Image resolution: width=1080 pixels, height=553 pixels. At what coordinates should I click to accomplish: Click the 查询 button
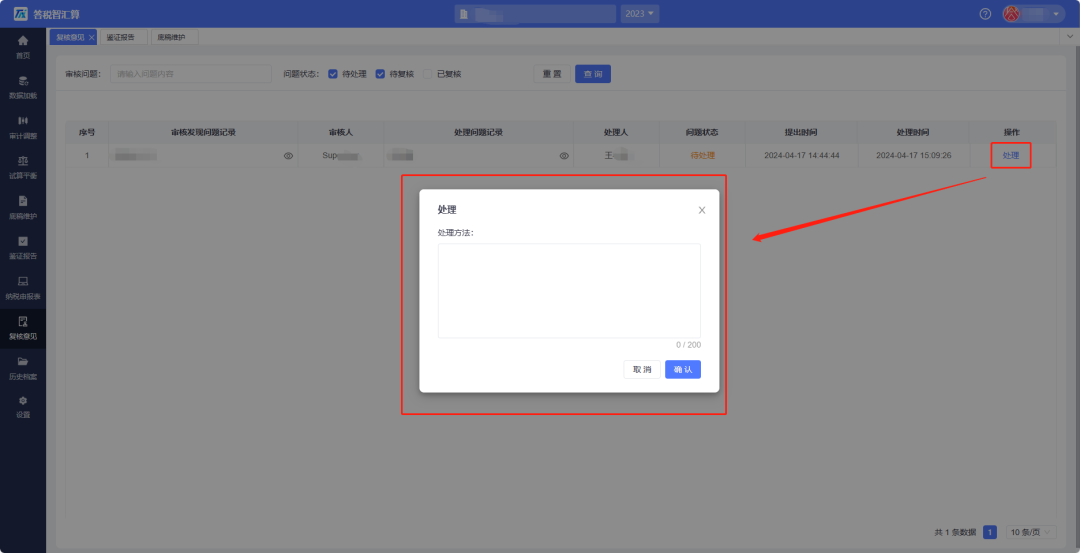(x=593, y=74)
